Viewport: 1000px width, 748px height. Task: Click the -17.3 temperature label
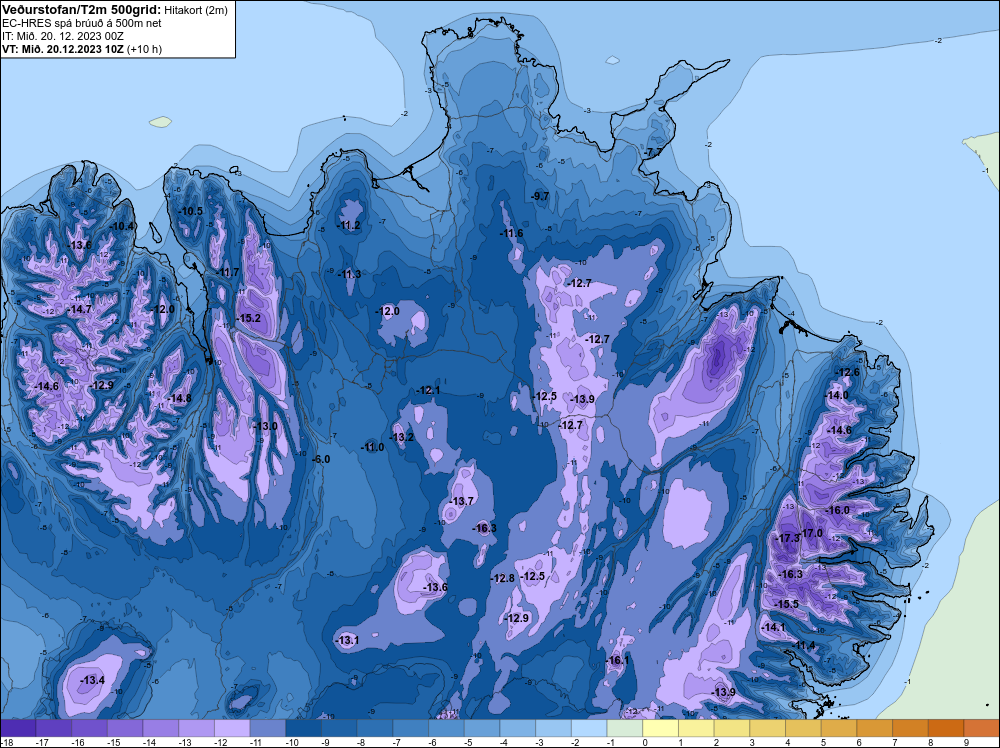pos(788,538)
